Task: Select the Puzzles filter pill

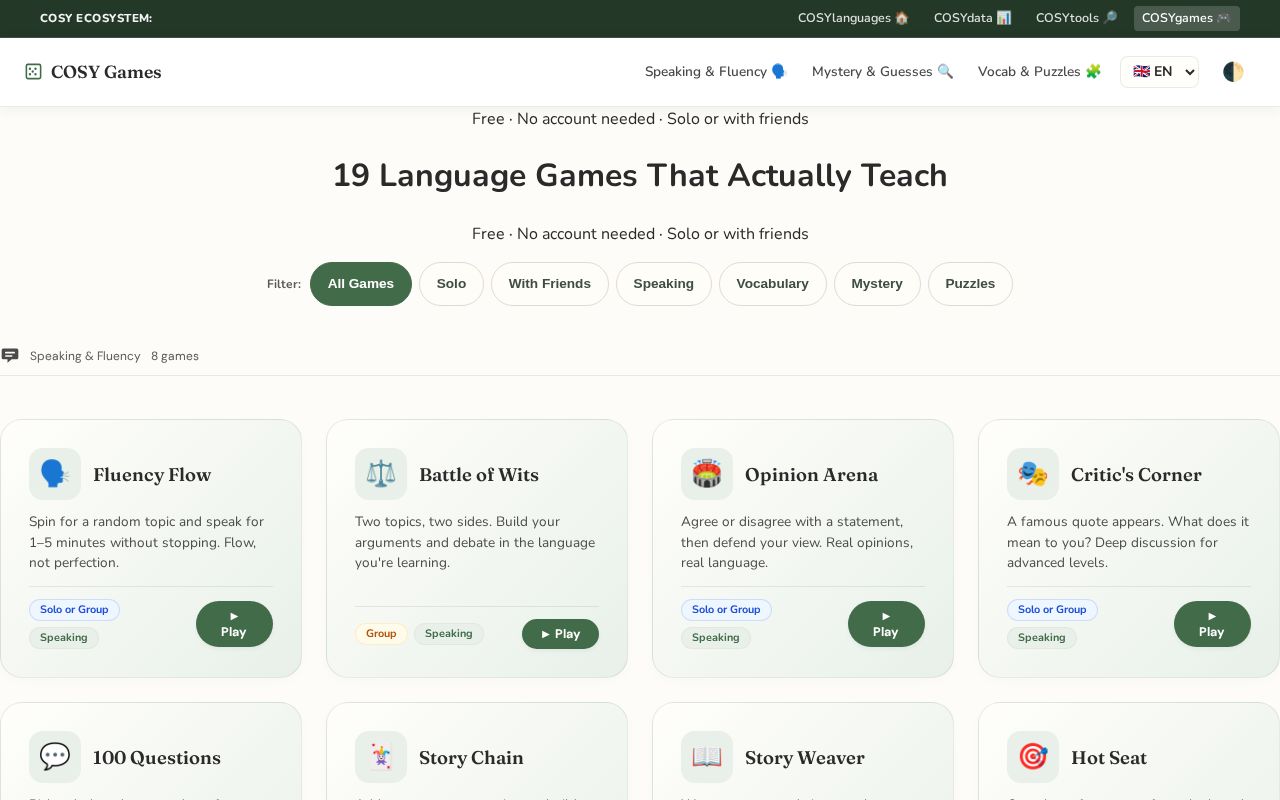Action: 970,284
